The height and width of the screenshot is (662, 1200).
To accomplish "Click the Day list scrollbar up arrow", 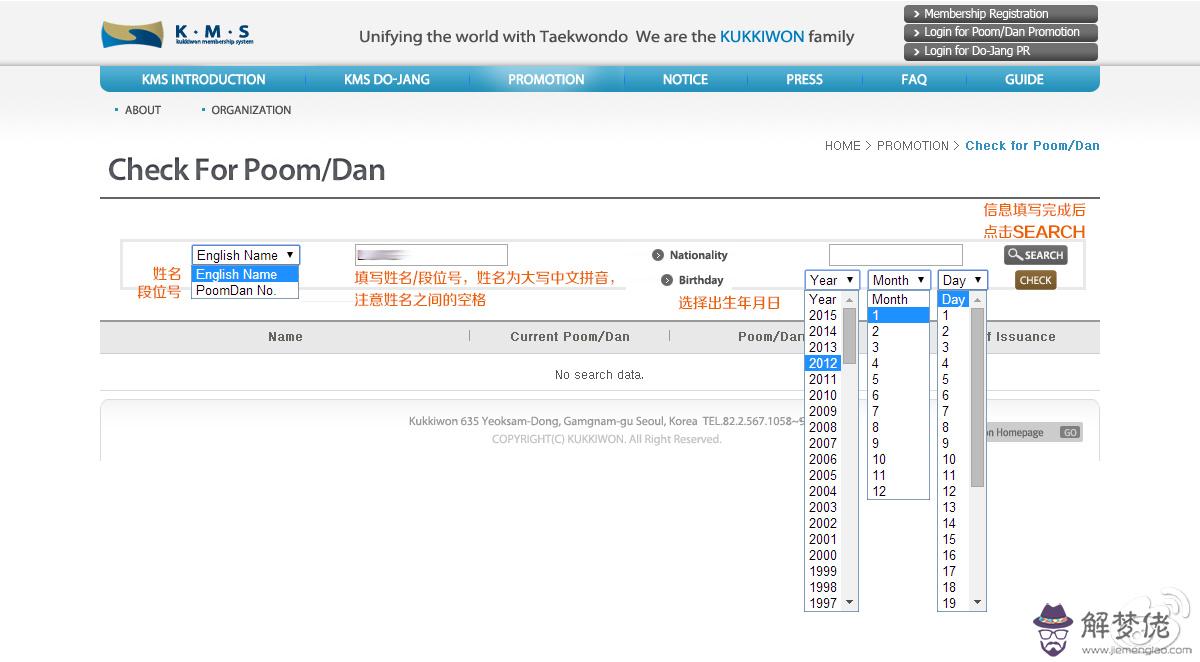I will pyautogui.click(x=978, y=300).
